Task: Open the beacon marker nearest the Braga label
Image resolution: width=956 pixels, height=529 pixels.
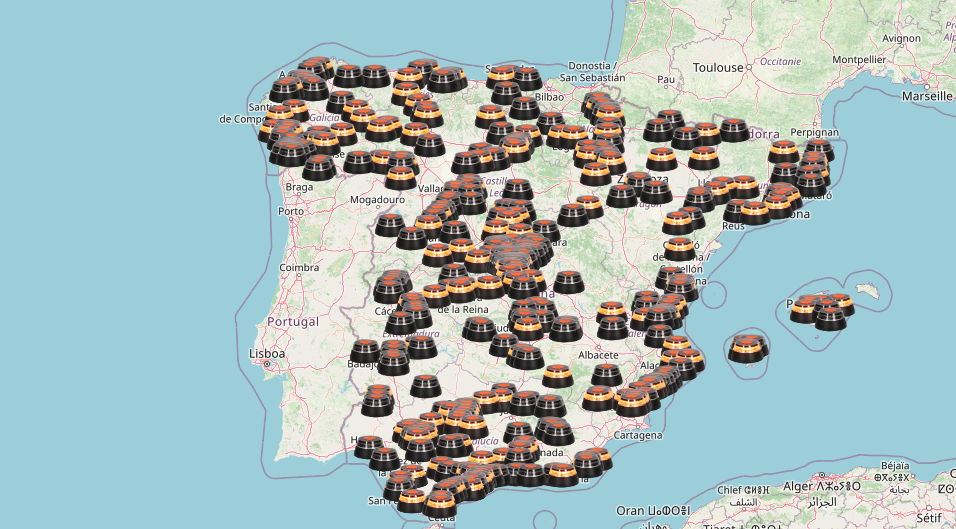Action: pyautogui.click(x=318, y=168)
